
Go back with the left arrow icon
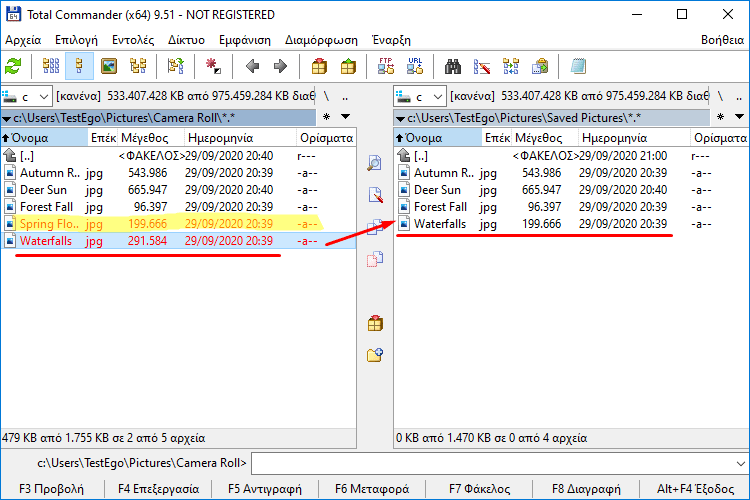[252, 66]
